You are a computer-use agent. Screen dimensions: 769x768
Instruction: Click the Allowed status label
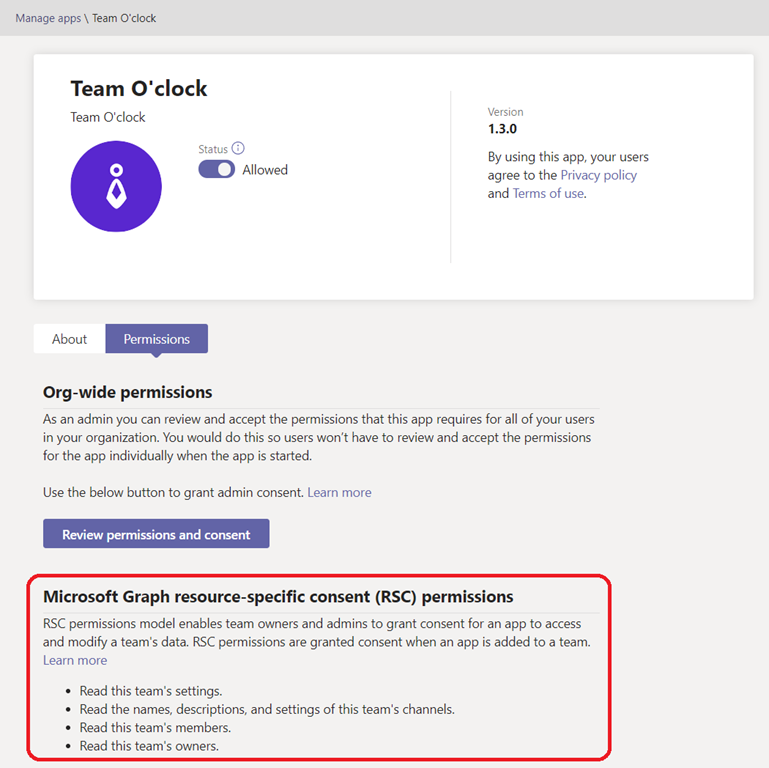click(265, 170)
